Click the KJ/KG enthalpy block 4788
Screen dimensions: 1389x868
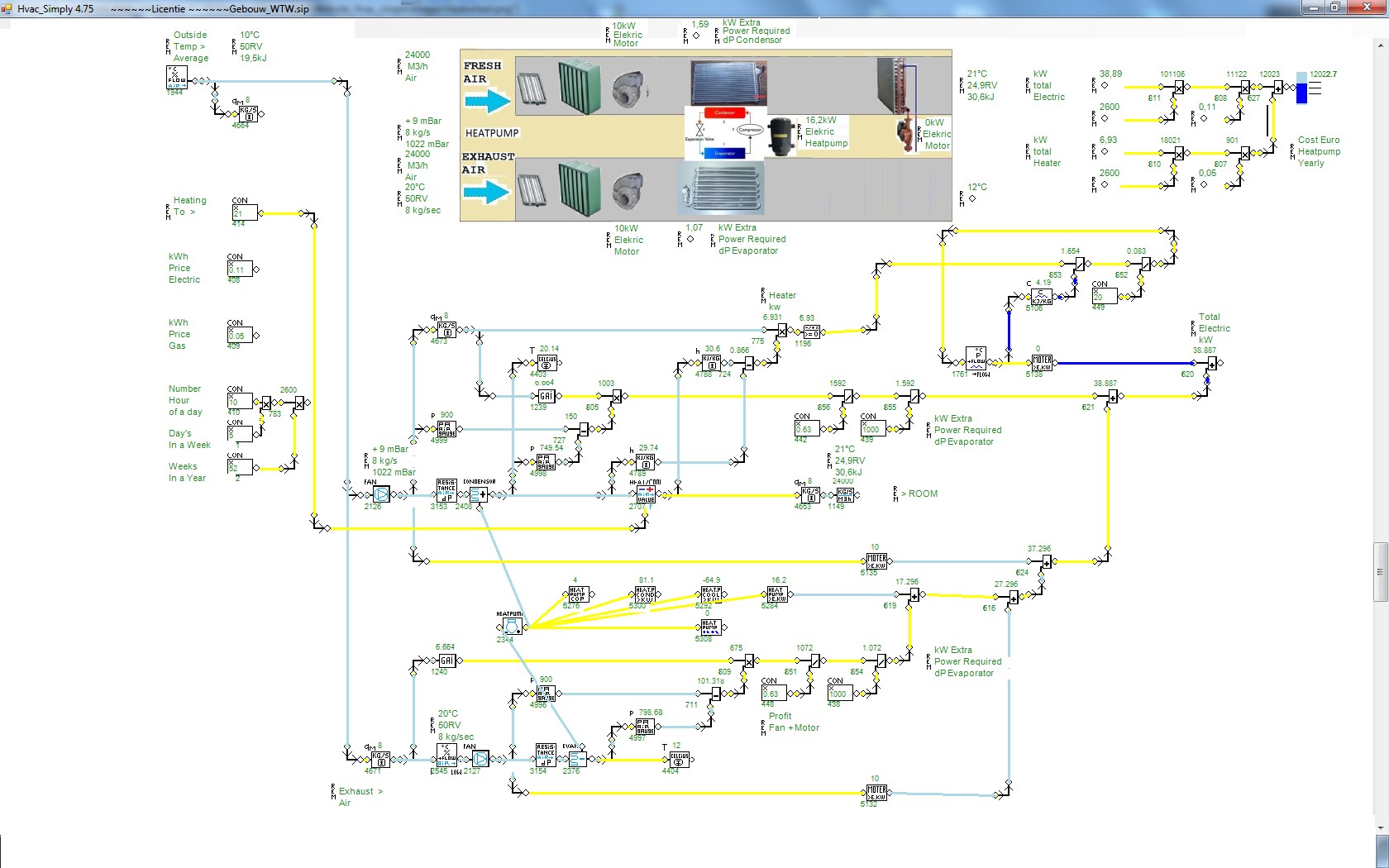[711, 363]
